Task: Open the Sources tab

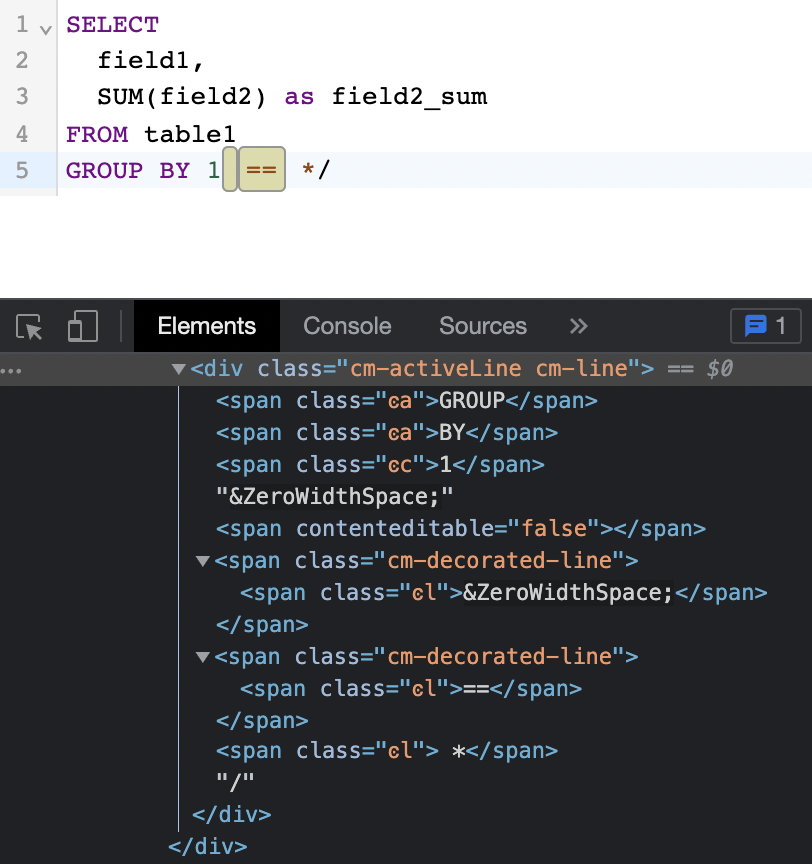Action: (482, 325)
